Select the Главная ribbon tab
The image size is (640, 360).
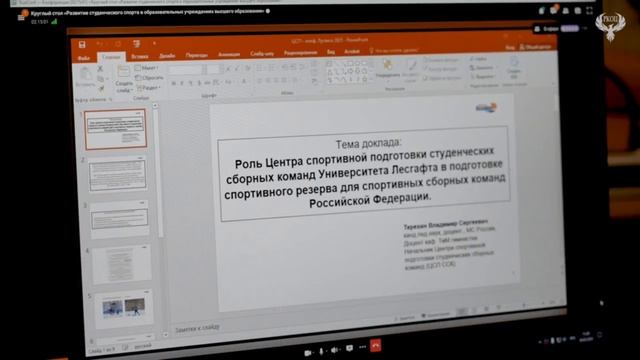pos(111,57)
